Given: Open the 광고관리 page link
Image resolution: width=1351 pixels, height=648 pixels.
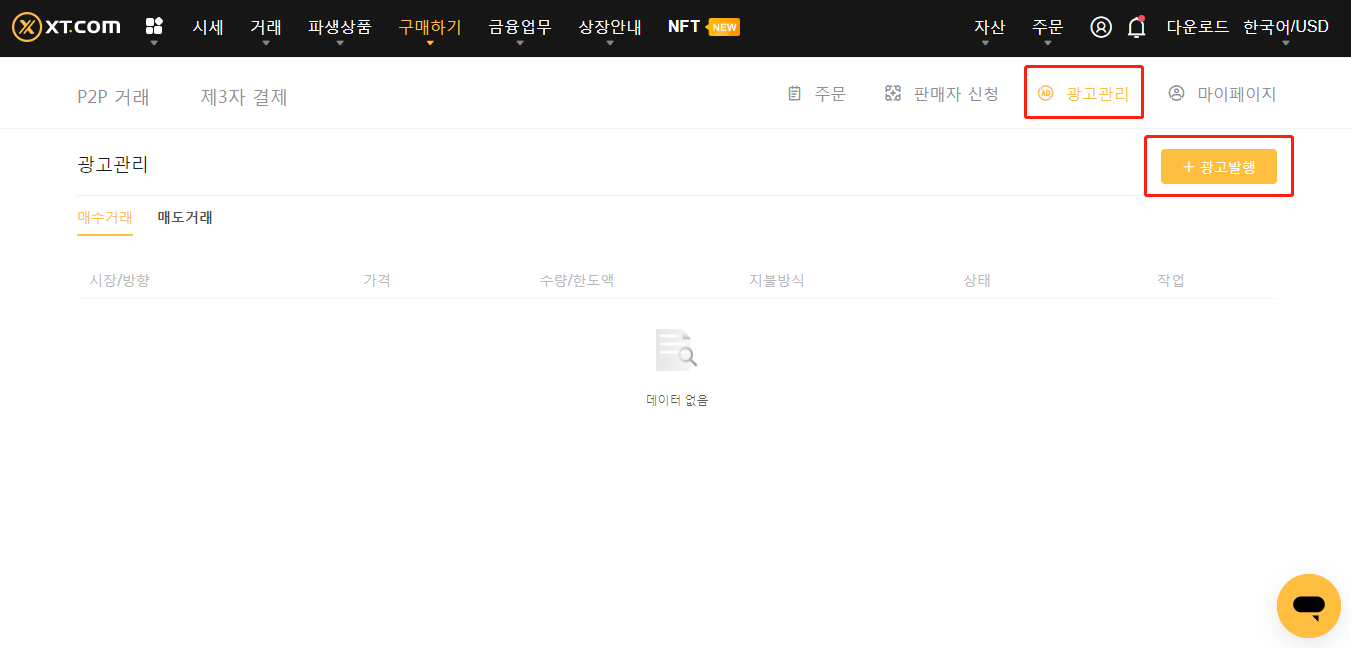Looking at the screenshot, I should point(1097,94).
